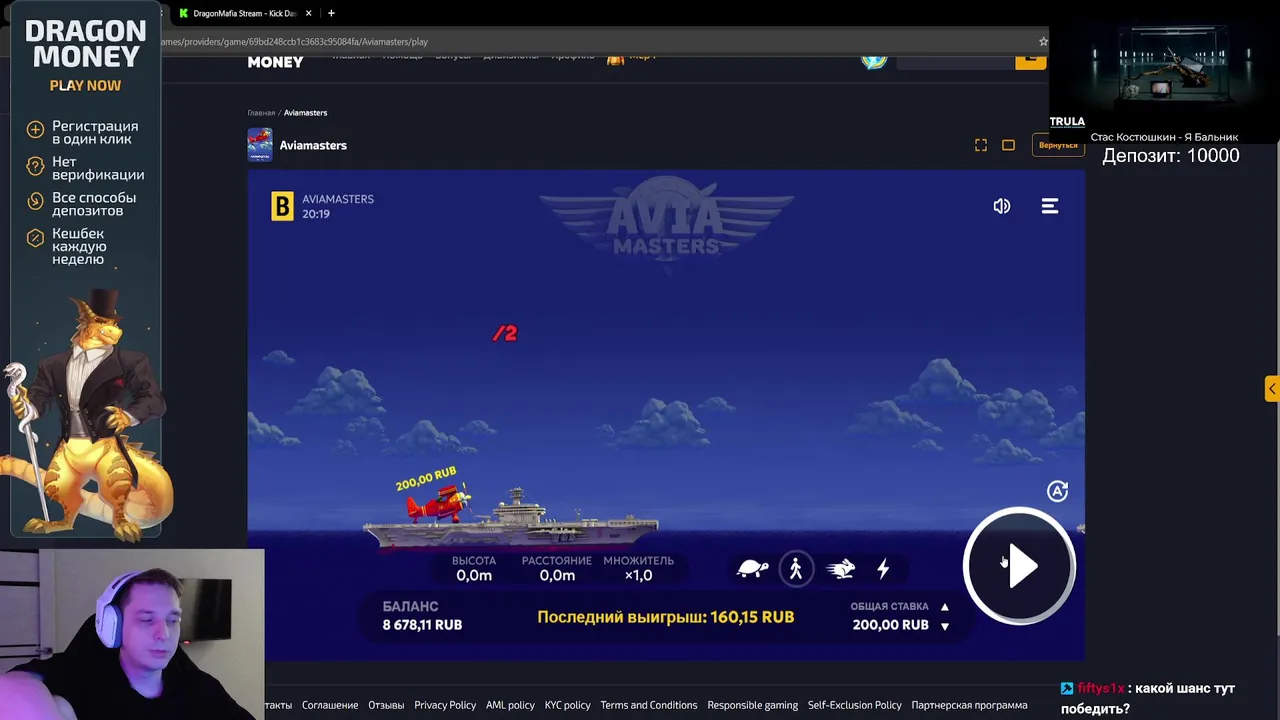
Task: Open the Terms and Conditions link
Action: click(649, 705)
